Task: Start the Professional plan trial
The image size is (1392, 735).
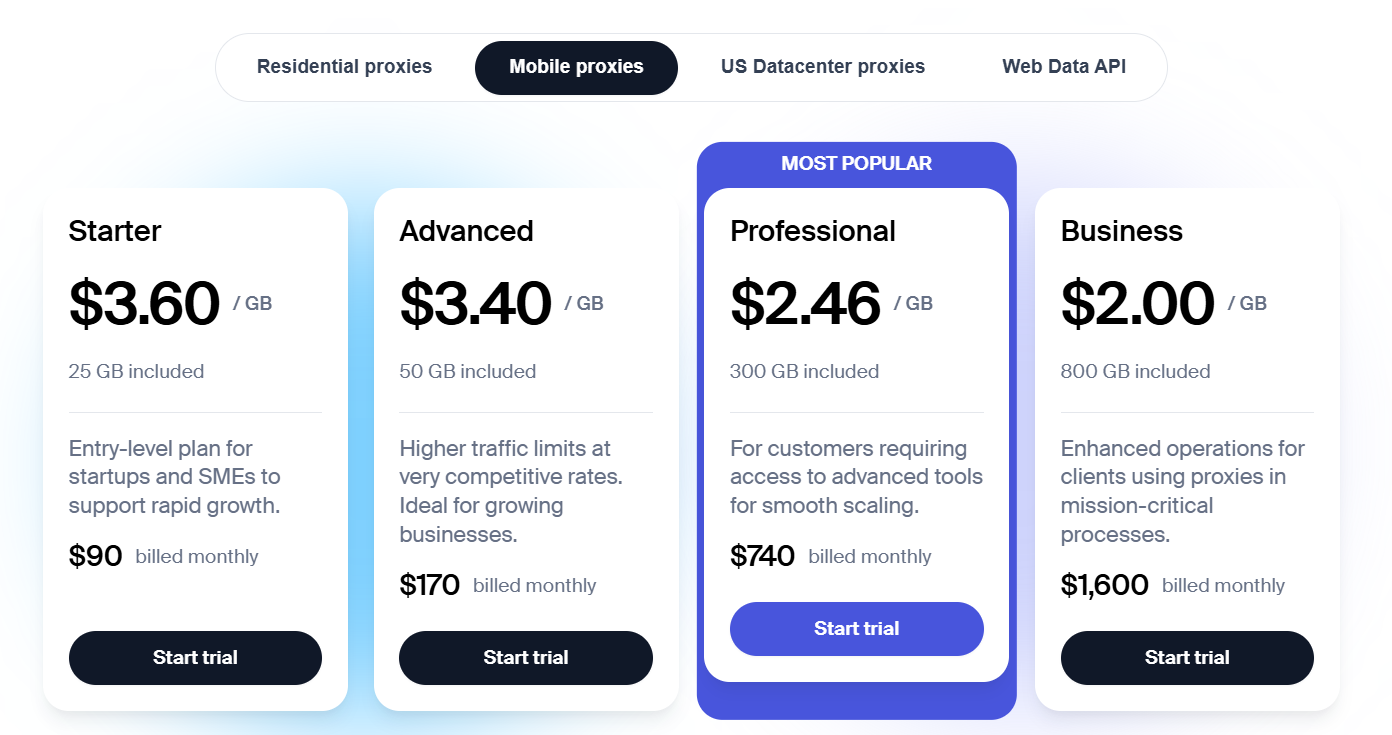Action: click(856, 628)
